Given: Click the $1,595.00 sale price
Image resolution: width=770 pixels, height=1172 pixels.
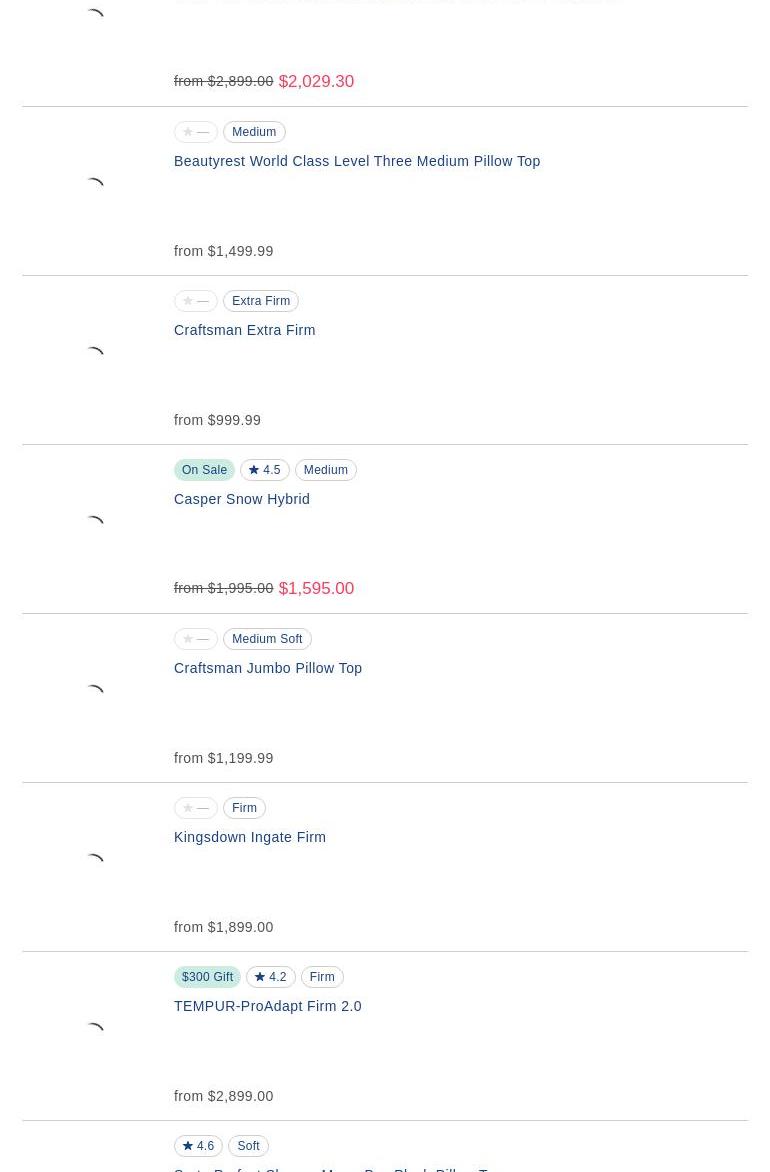Looking at the screenshot, I should pyautogui.click(x=316, y=589).
